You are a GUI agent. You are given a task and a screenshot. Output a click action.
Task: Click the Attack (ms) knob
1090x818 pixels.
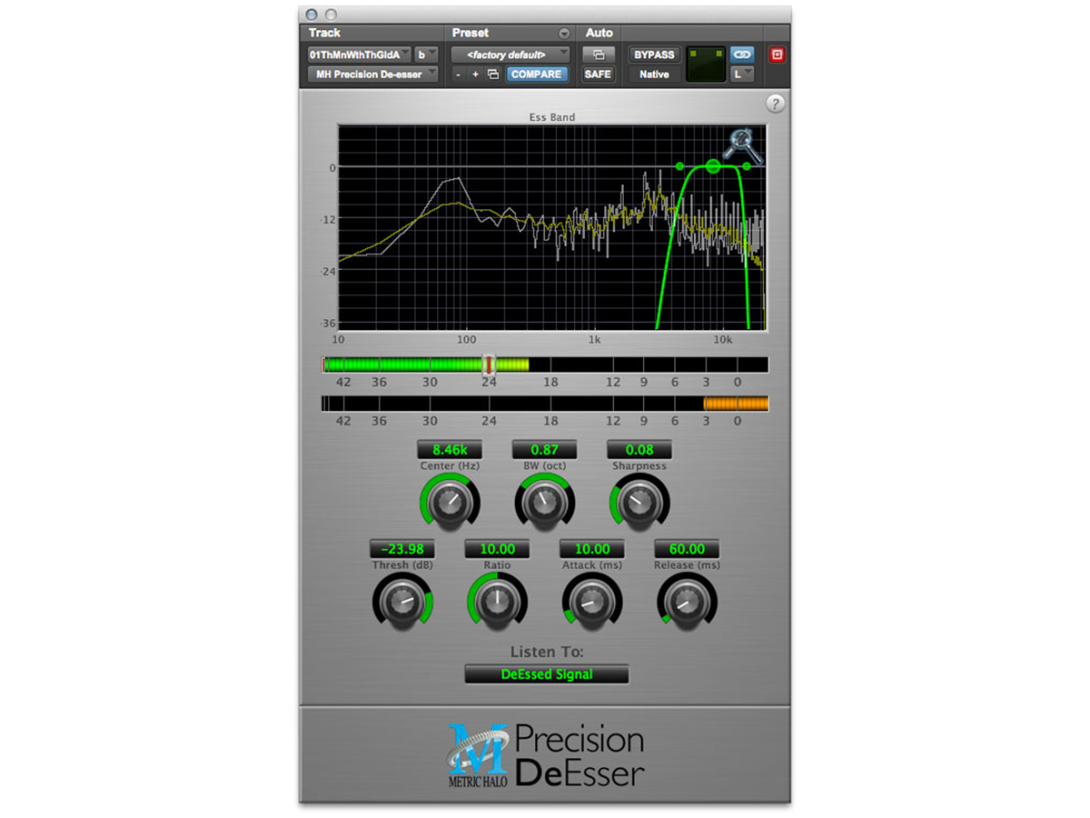click(592, 602)
